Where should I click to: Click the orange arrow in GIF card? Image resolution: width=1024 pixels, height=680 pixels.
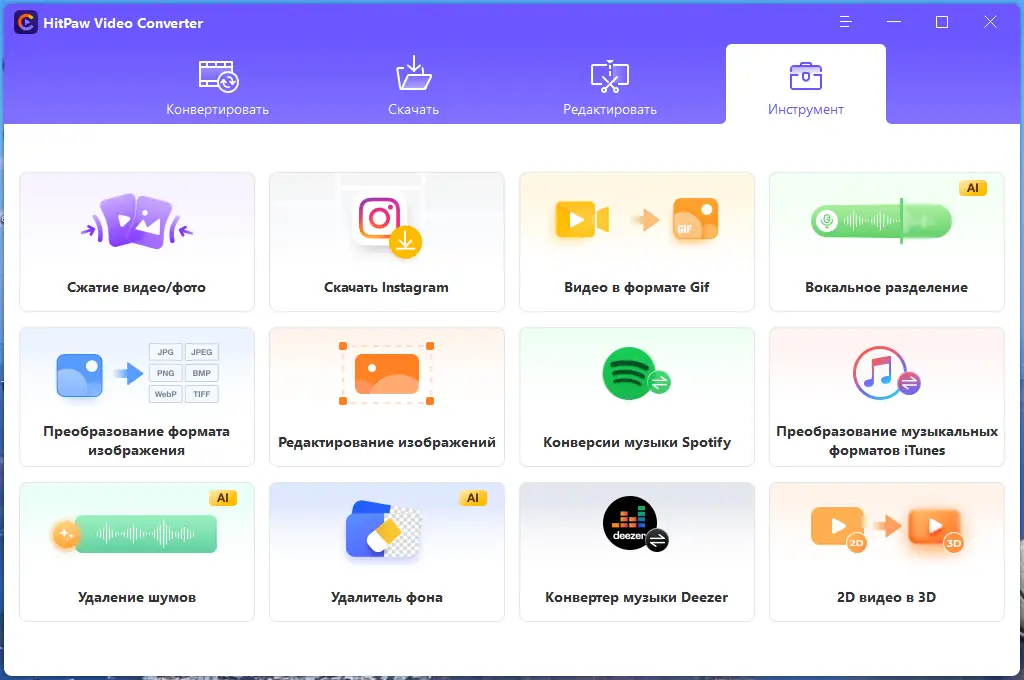pyautogui.click(x=647, y=219)
